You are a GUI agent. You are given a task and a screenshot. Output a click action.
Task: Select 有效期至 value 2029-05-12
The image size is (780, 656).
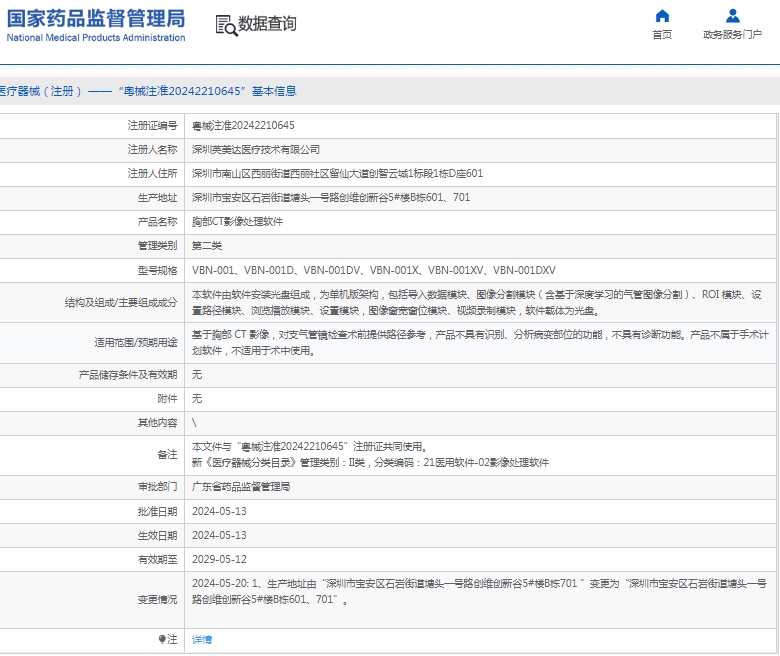coord(219,559)
